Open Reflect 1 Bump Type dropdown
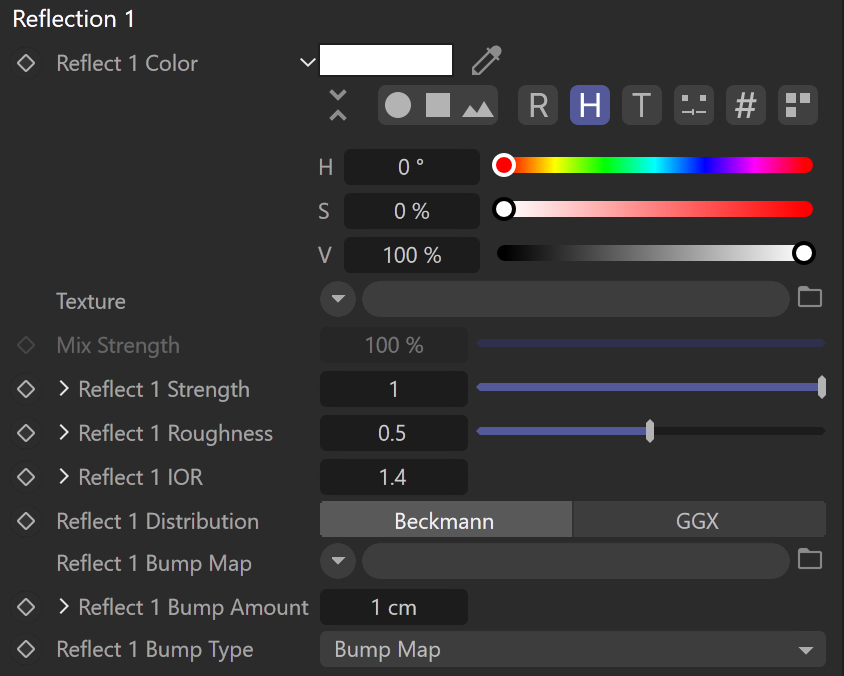Screen dimensions: 844x676 (573, 649)
